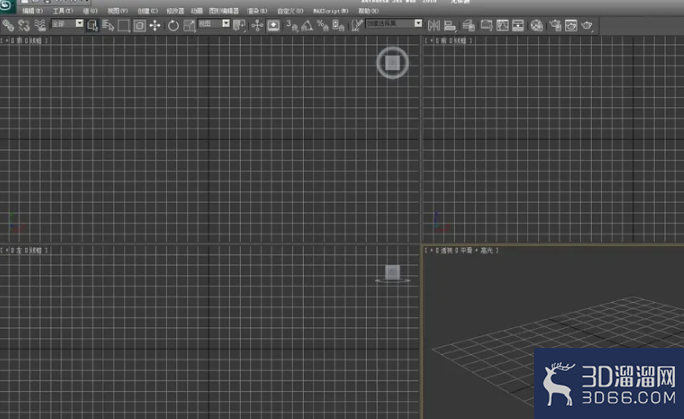Choose the Bind to Space Warp tool
The image size is (684, 419).
(x=40, y=25)
